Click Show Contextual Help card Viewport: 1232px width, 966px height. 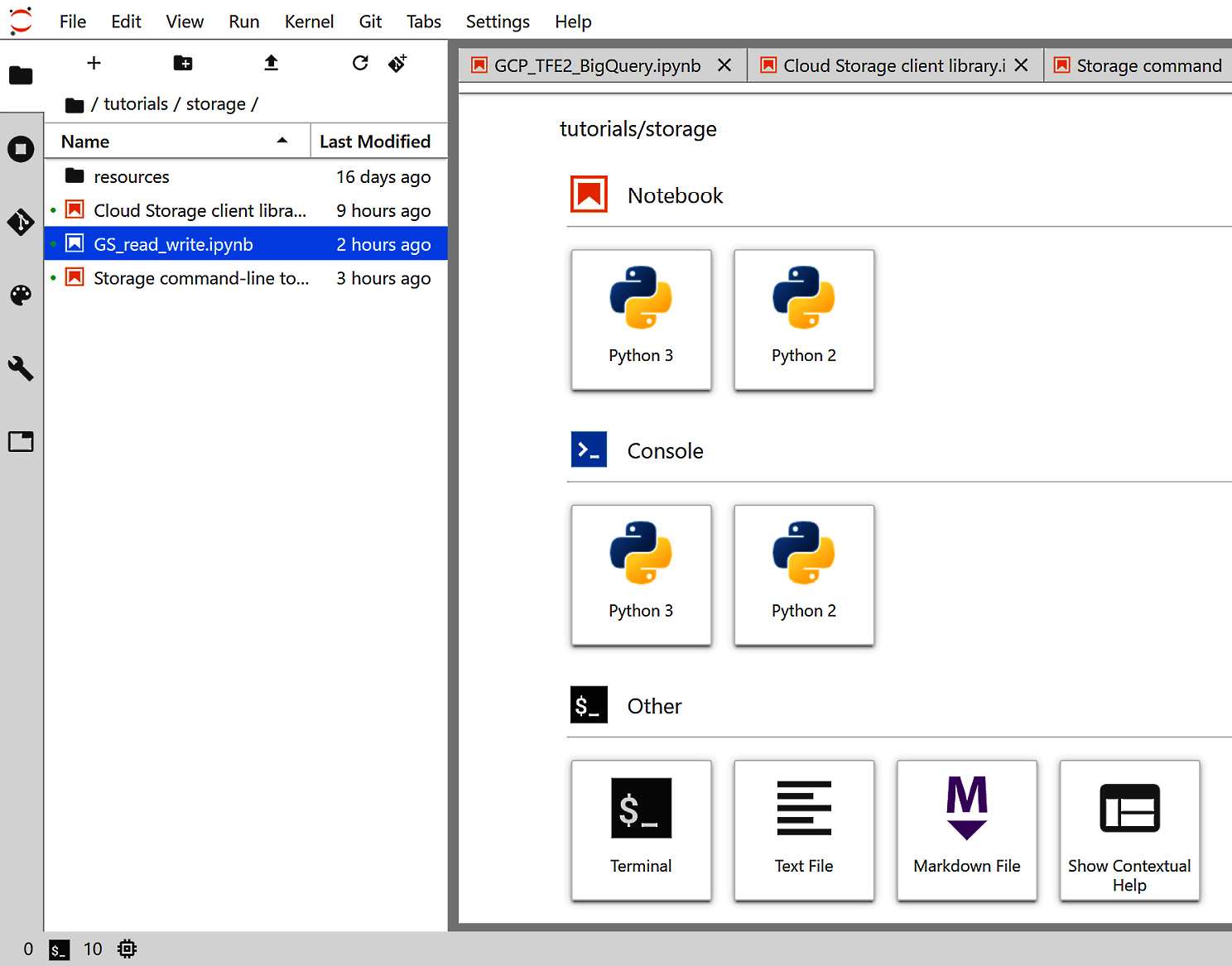[1129, 830]
